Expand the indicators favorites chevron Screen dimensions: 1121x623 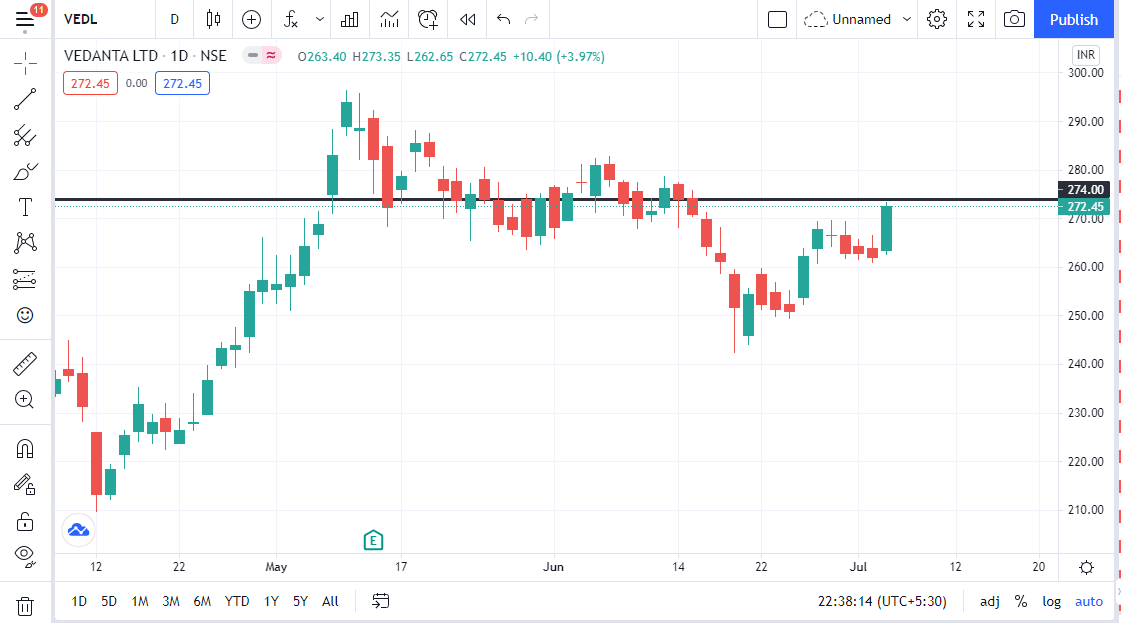click(319, 19)
